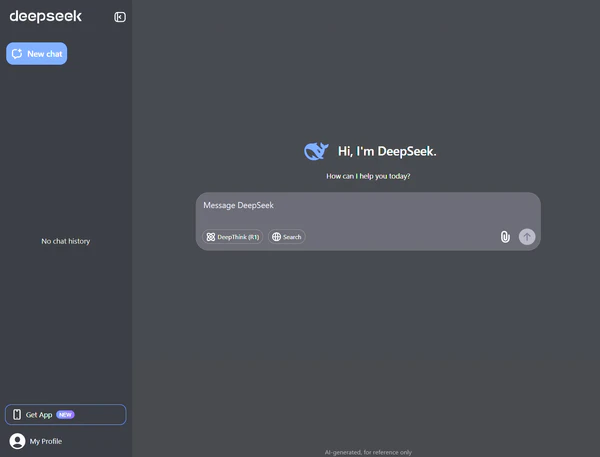Image resolution: width=600 pixels, height=457 pixels.
Task: Click the AI-generated disclaimer footer text
Action: [367, 452]
